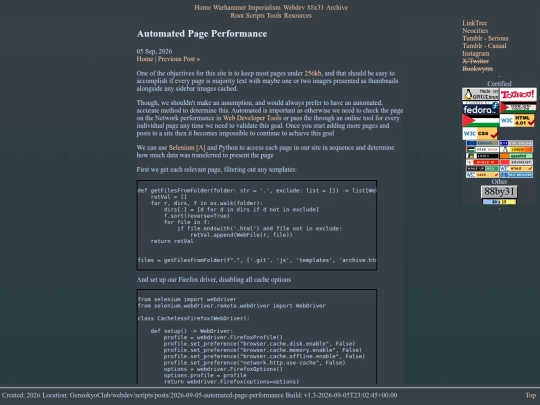
Task: Click the Home link below the date
Action: tap(145, 59)
